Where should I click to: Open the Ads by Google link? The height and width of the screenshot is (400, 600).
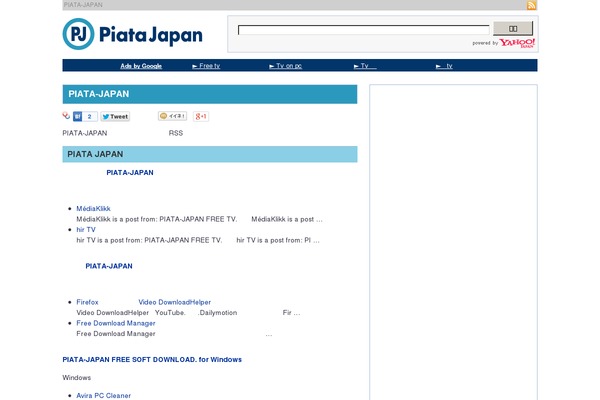click(141, 66)
